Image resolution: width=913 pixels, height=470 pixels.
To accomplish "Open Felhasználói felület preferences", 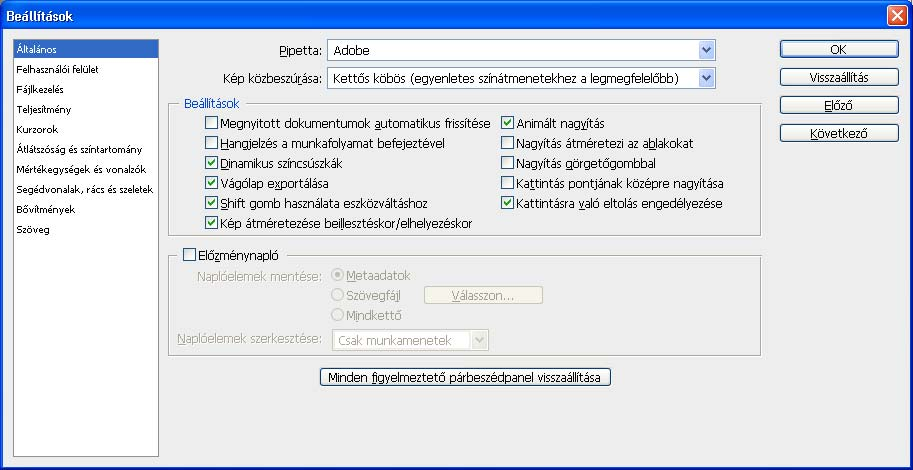I will click(86, 69).
